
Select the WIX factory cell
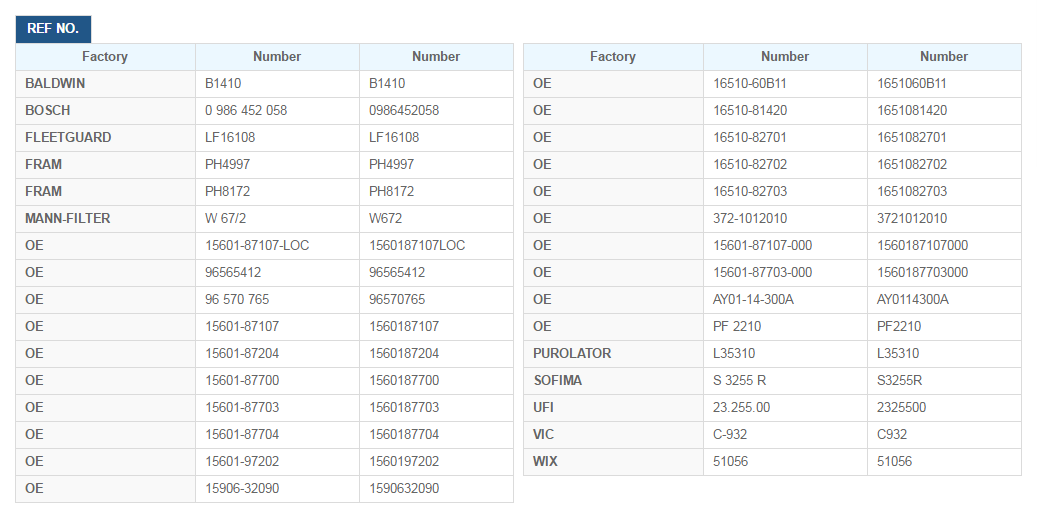[614, 462]
